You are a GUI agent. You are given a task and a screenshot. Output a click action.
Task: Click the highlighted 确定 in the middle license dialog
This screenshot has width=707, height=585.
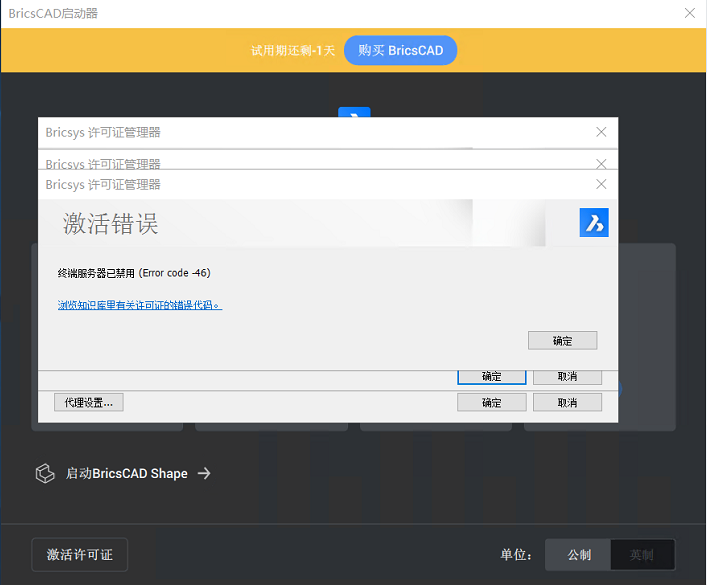pyautogui.click(x=491, y=377)
